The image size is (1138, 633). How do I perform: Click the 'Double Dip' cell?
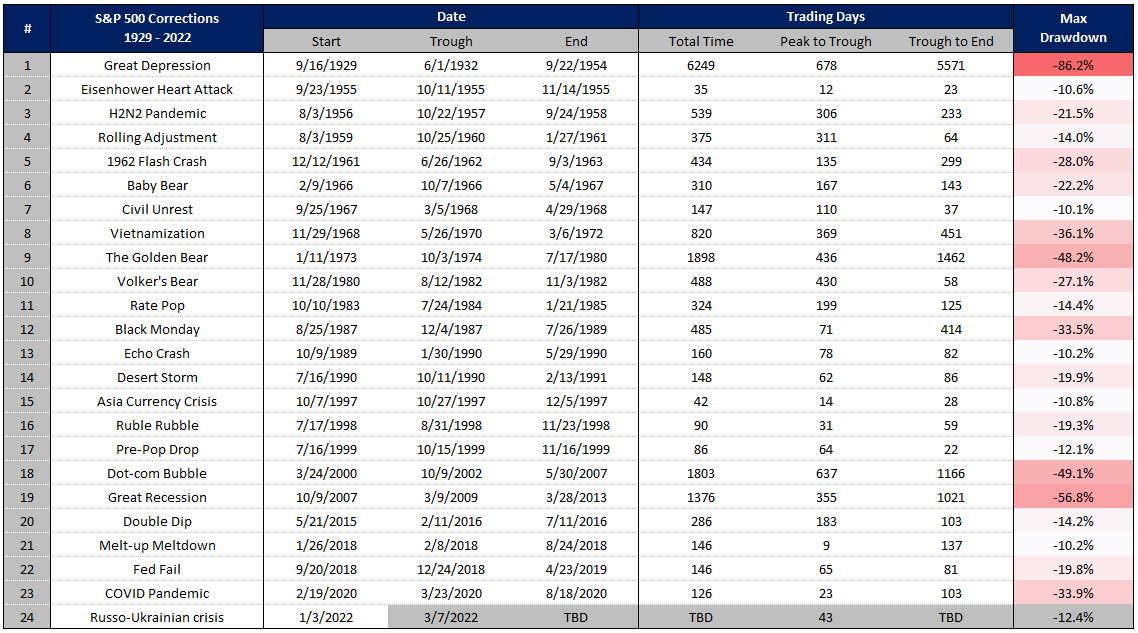pyautogui.click(x=157, y=520)
